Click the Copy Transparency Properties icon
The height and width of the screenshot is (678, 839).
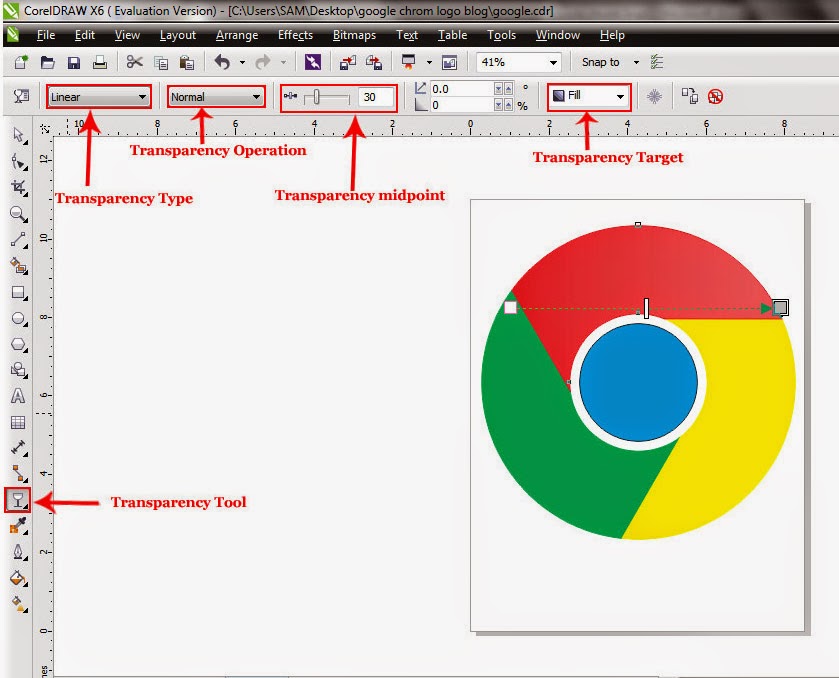tap(689, 96)
